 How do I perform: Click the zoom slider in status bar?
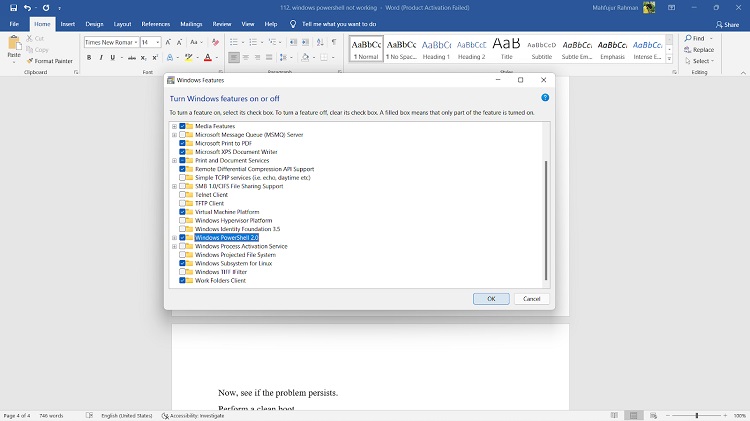pos(690,415)
